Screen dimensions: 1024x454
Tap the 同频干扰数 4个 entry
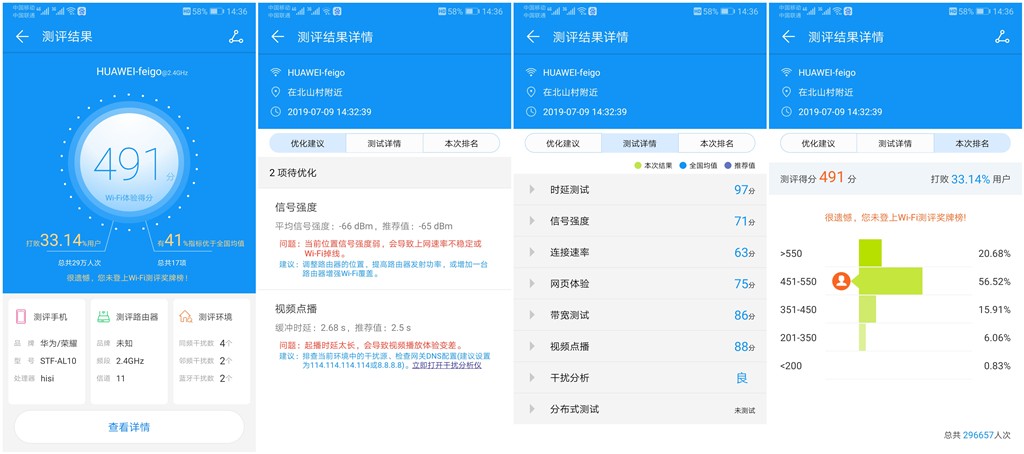pos(206,343)
